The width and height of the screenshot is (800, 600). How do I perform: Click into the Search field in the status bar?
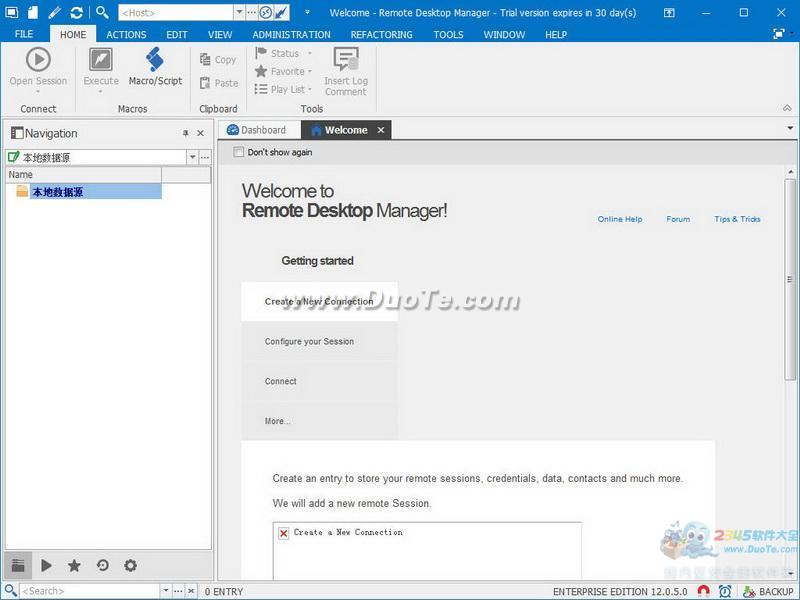[x=90, y=591]
